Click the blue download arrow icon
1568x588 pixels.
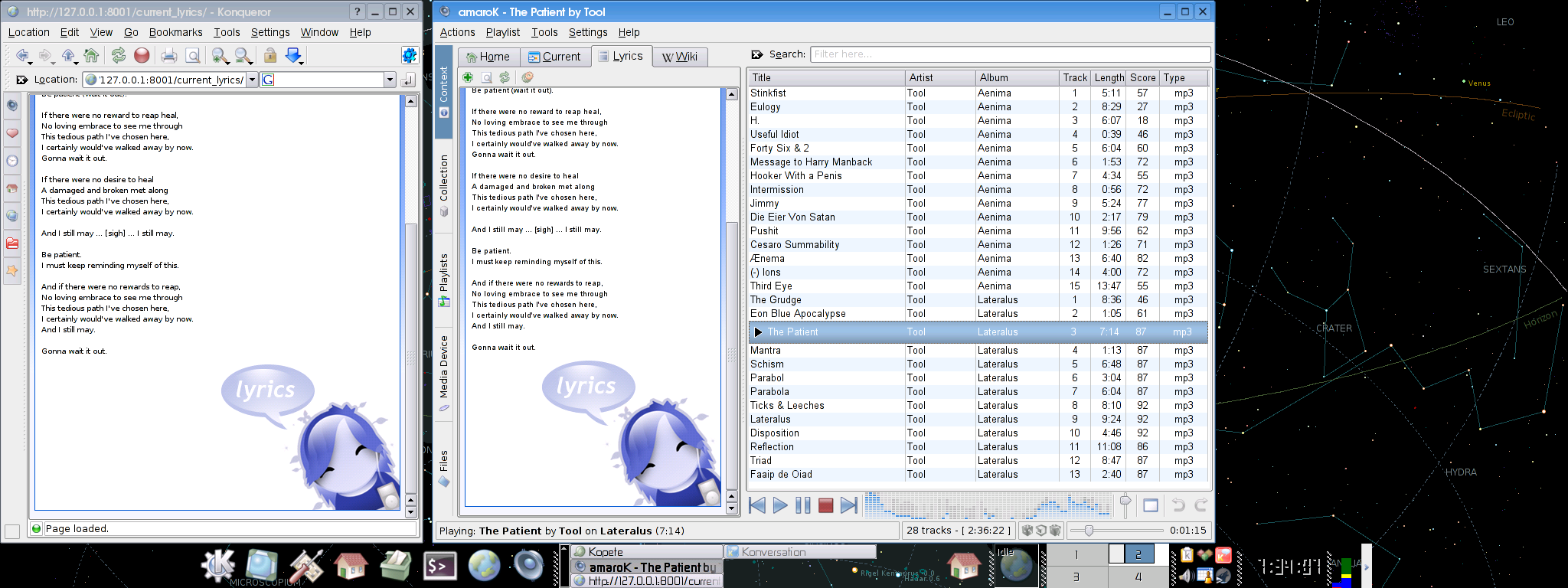(x=292, y=55)
